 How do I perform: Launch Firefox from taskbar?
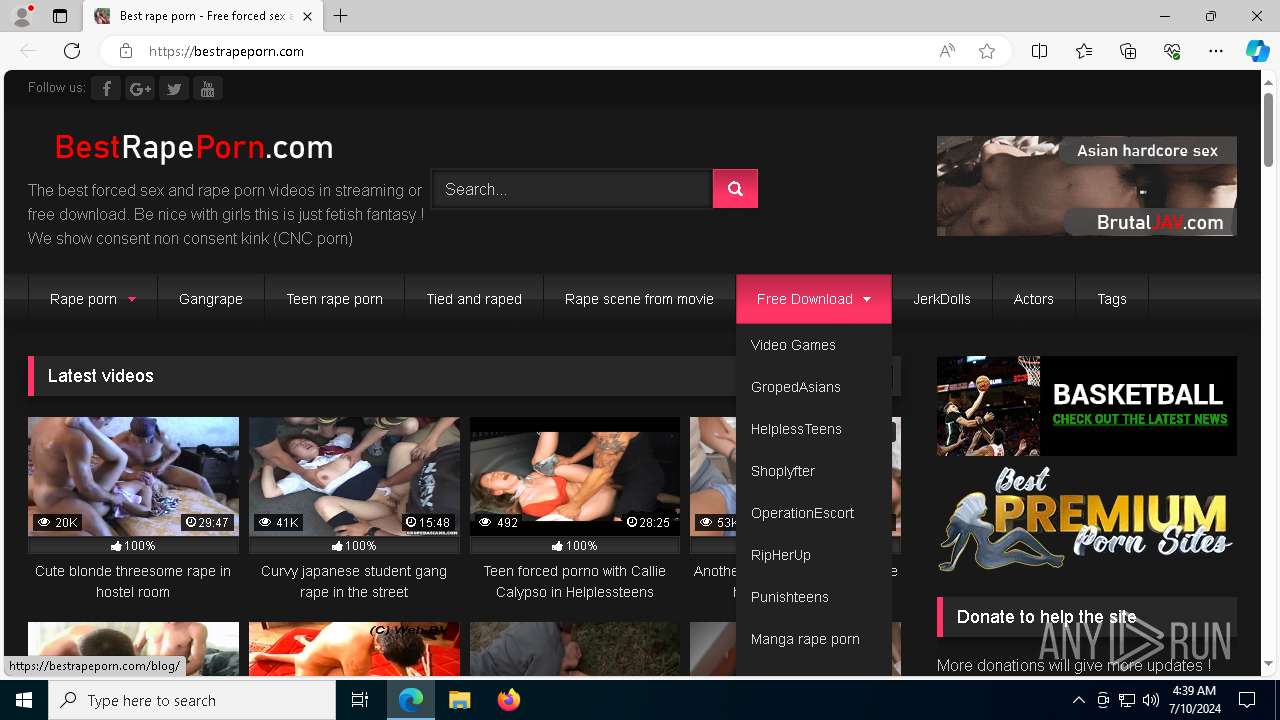508,700
